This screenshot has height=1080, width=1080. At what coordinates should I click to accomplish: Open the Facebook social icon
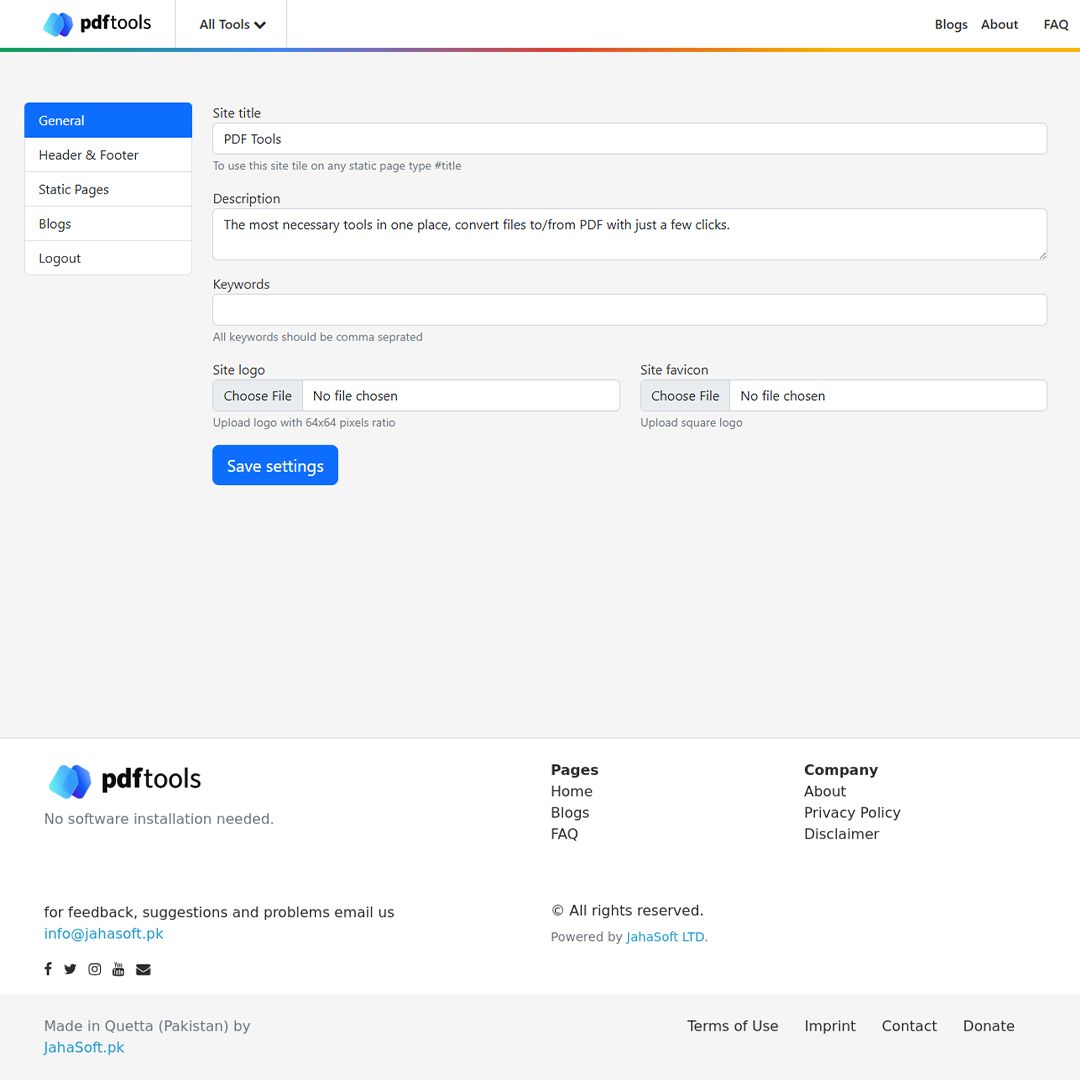point(48,969)
